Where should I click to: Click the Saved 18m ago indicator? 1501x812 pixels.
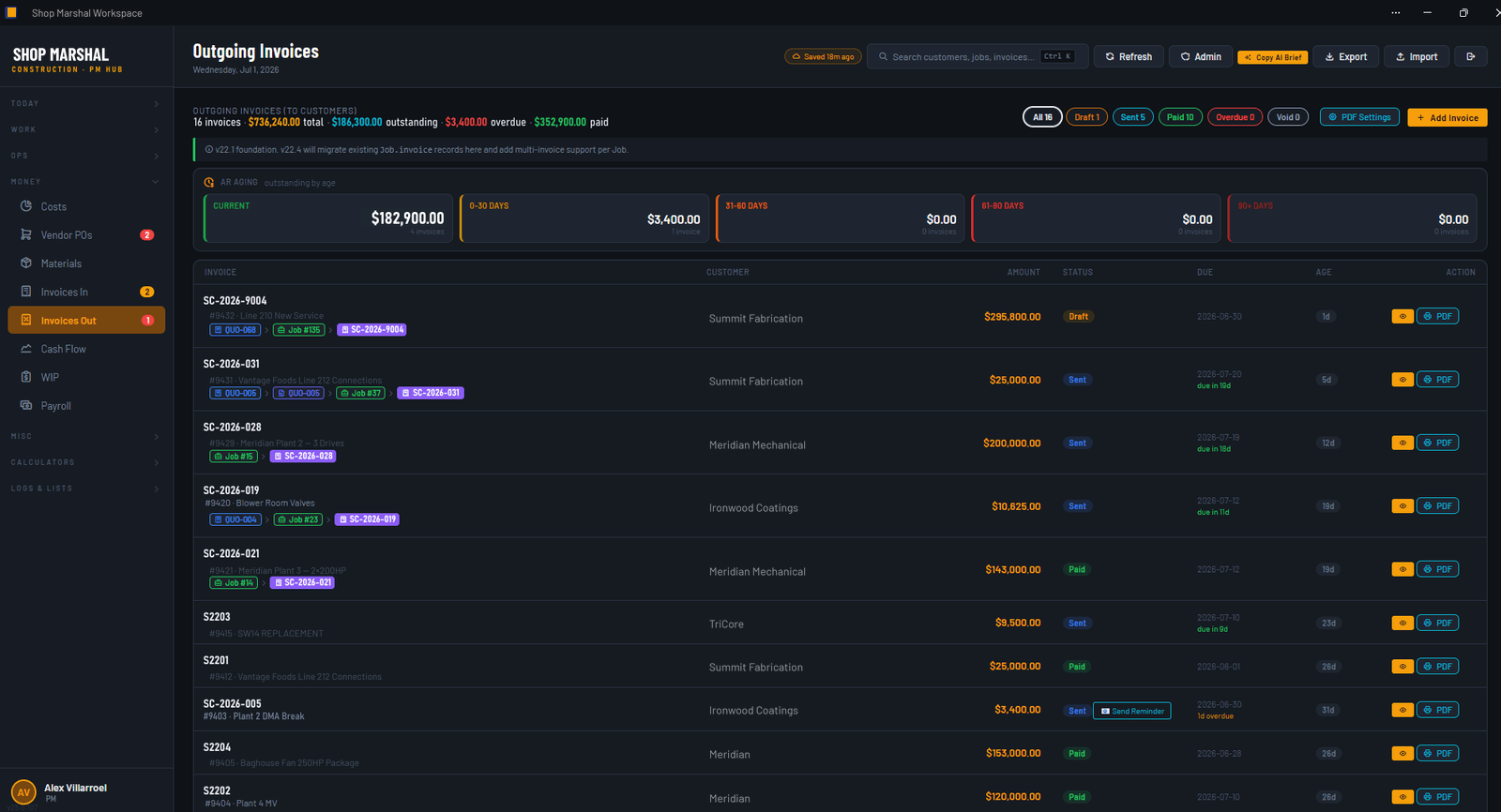tap(823, 56)
